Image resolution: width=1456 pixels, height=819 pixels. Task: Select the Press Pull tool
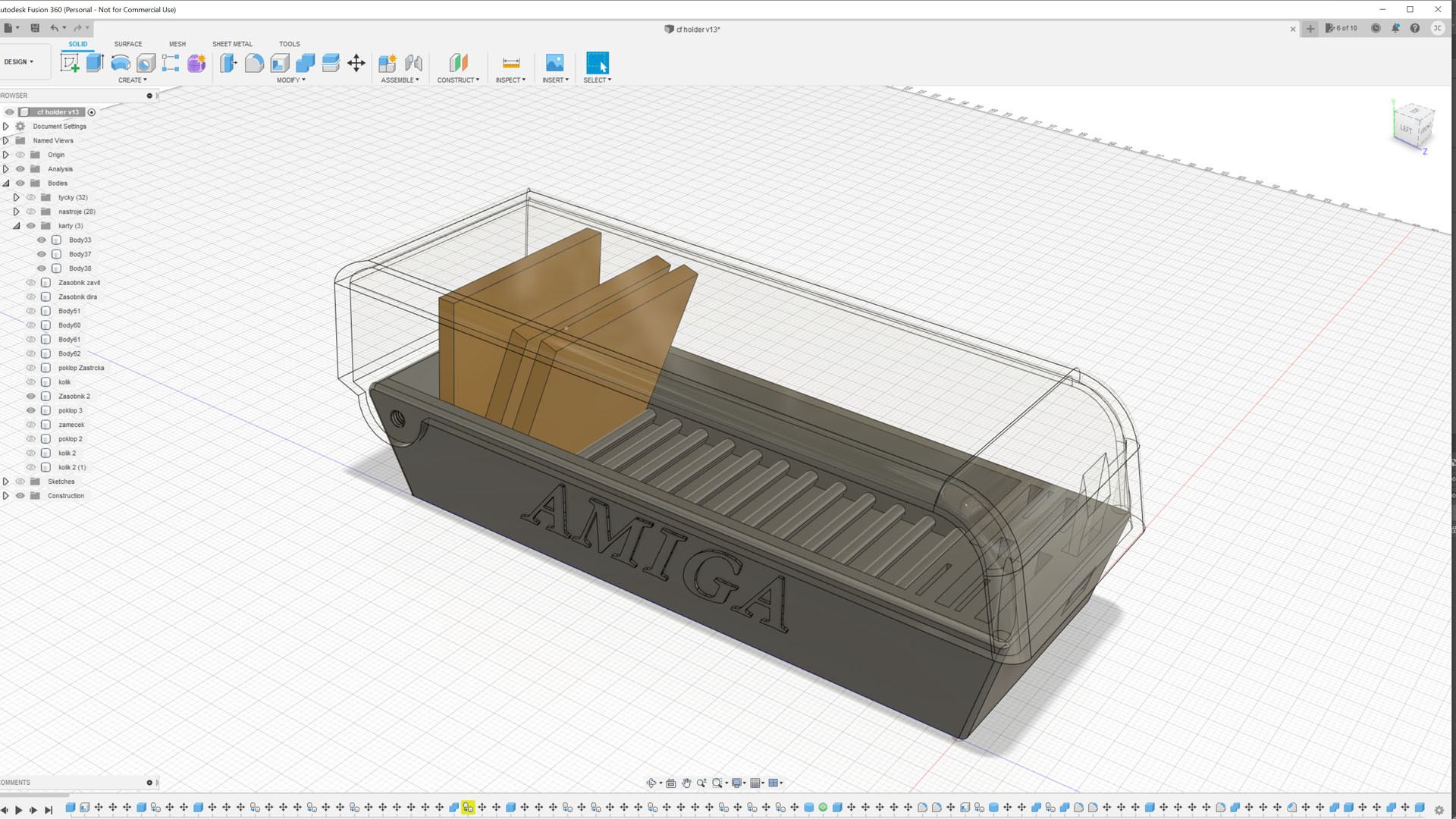(x=228, y=63)
